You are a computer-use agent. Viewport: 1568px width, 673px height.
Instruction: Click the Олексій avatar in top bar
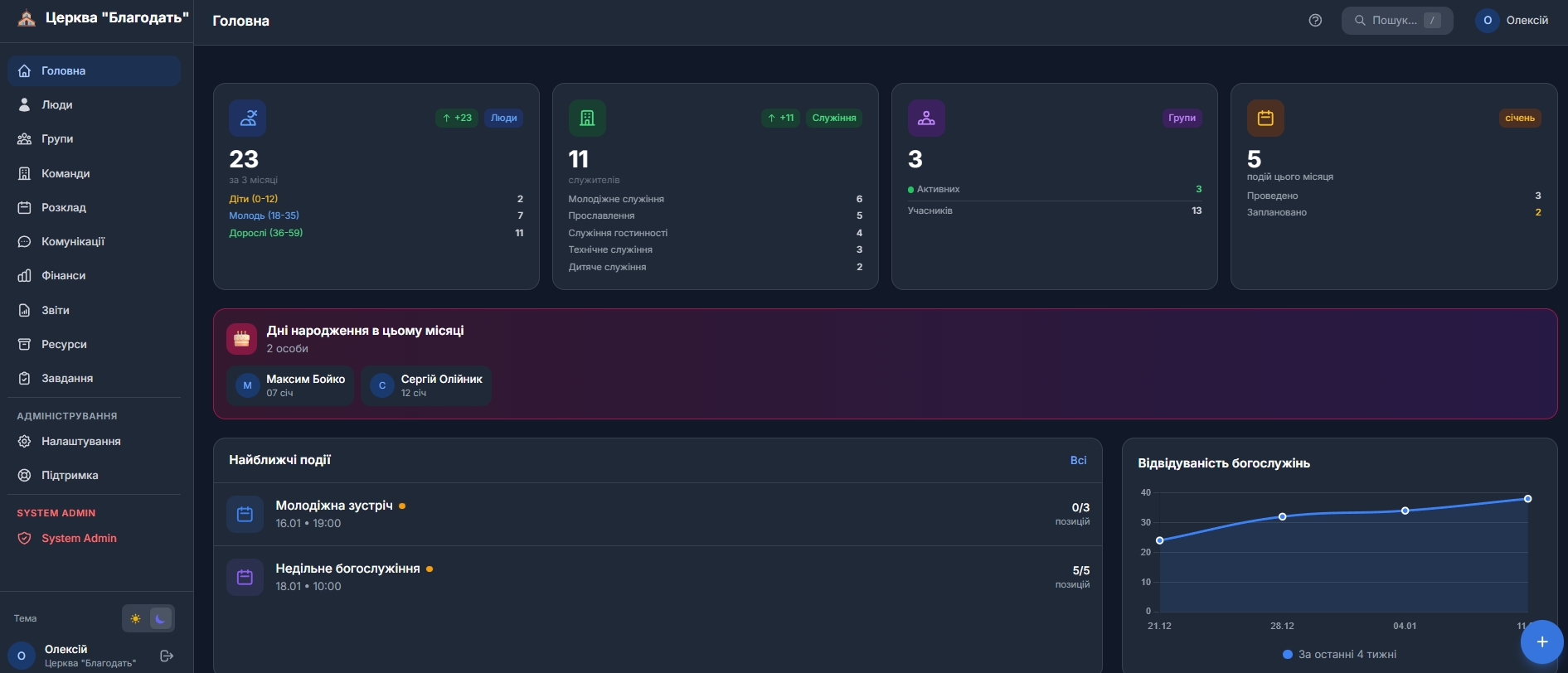1488,21
